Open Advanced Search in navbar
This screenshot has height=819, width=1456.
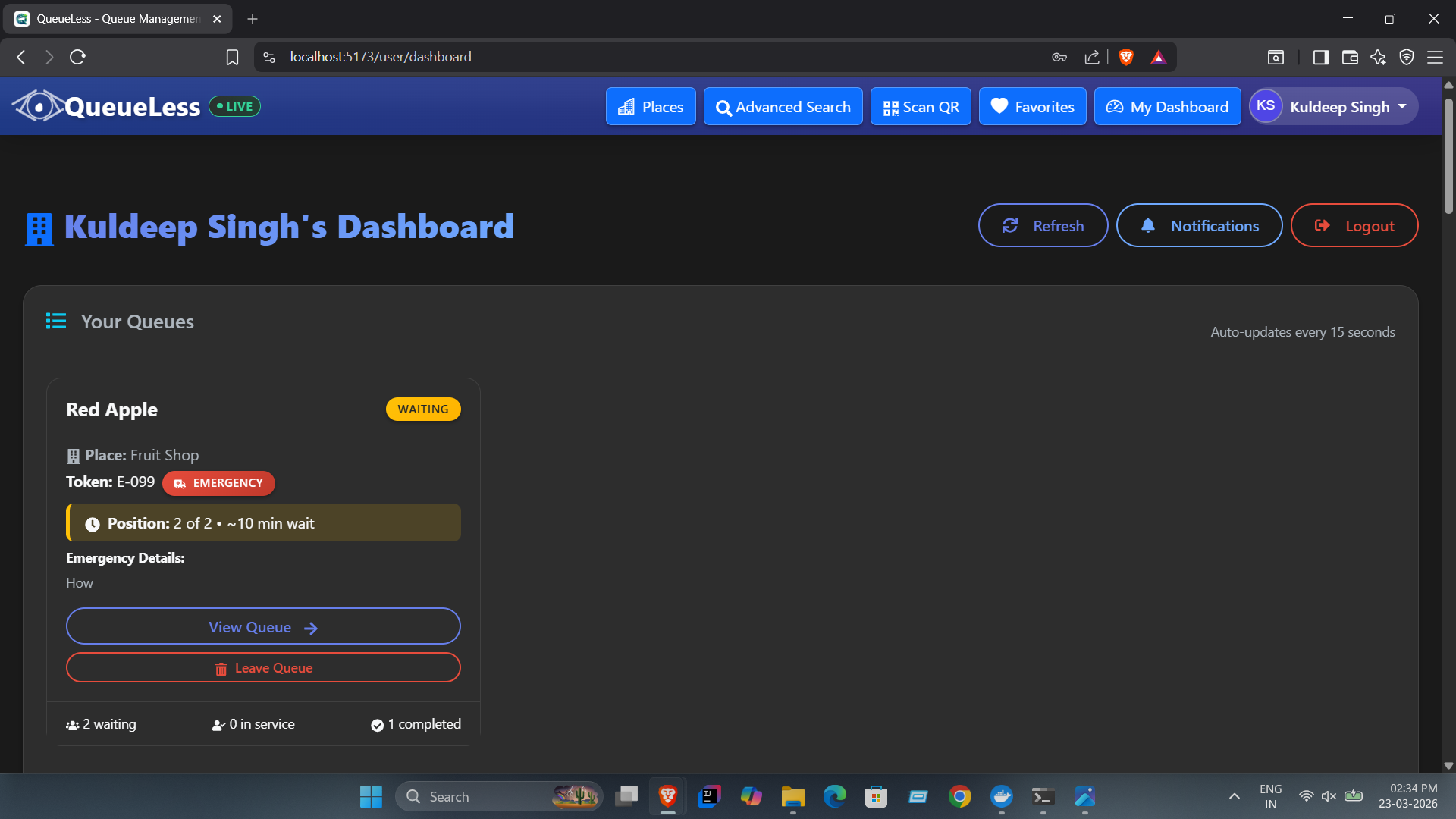click(783, 107)
